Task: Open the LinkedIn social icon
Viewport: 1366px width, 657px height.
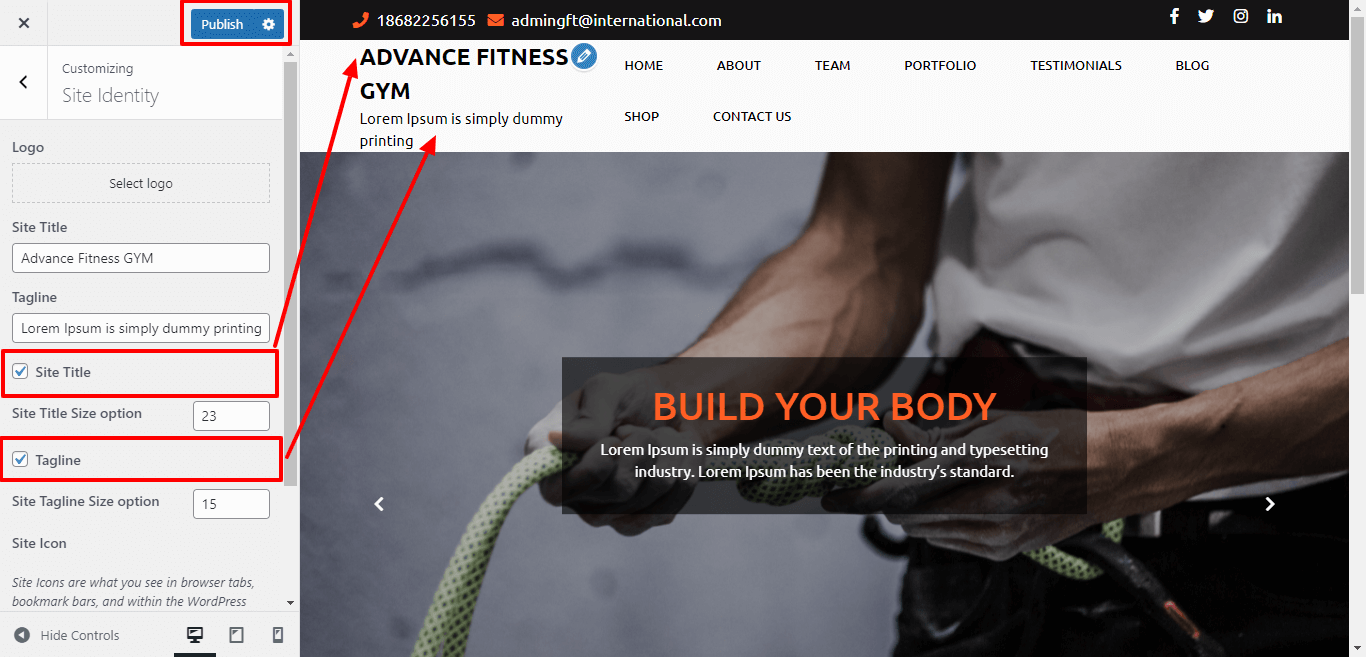Action: point(1275,16)
